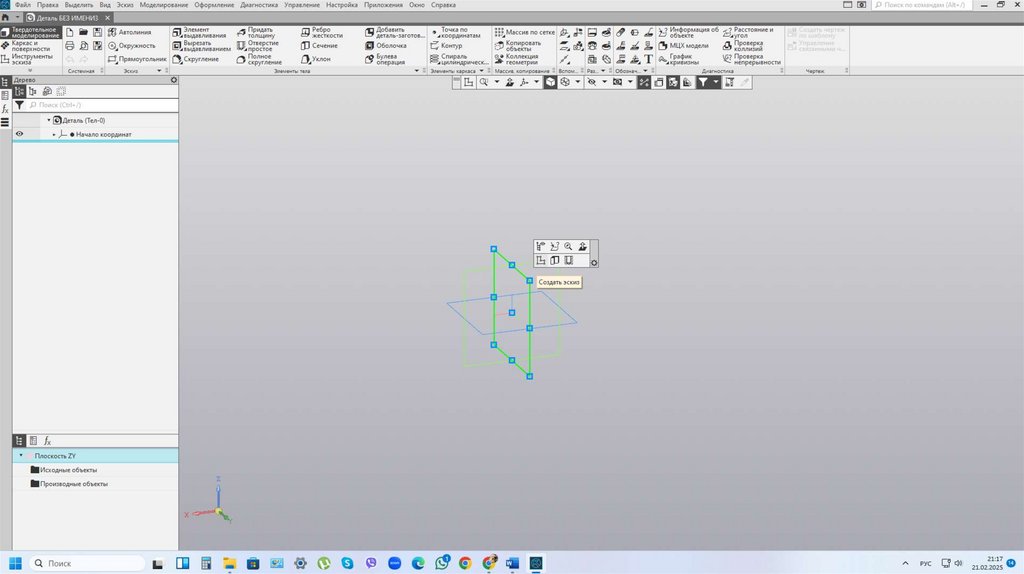Expand Элементы тела panel dropdown
This screenshot has height=574, width=1024.
coord(417,71)
